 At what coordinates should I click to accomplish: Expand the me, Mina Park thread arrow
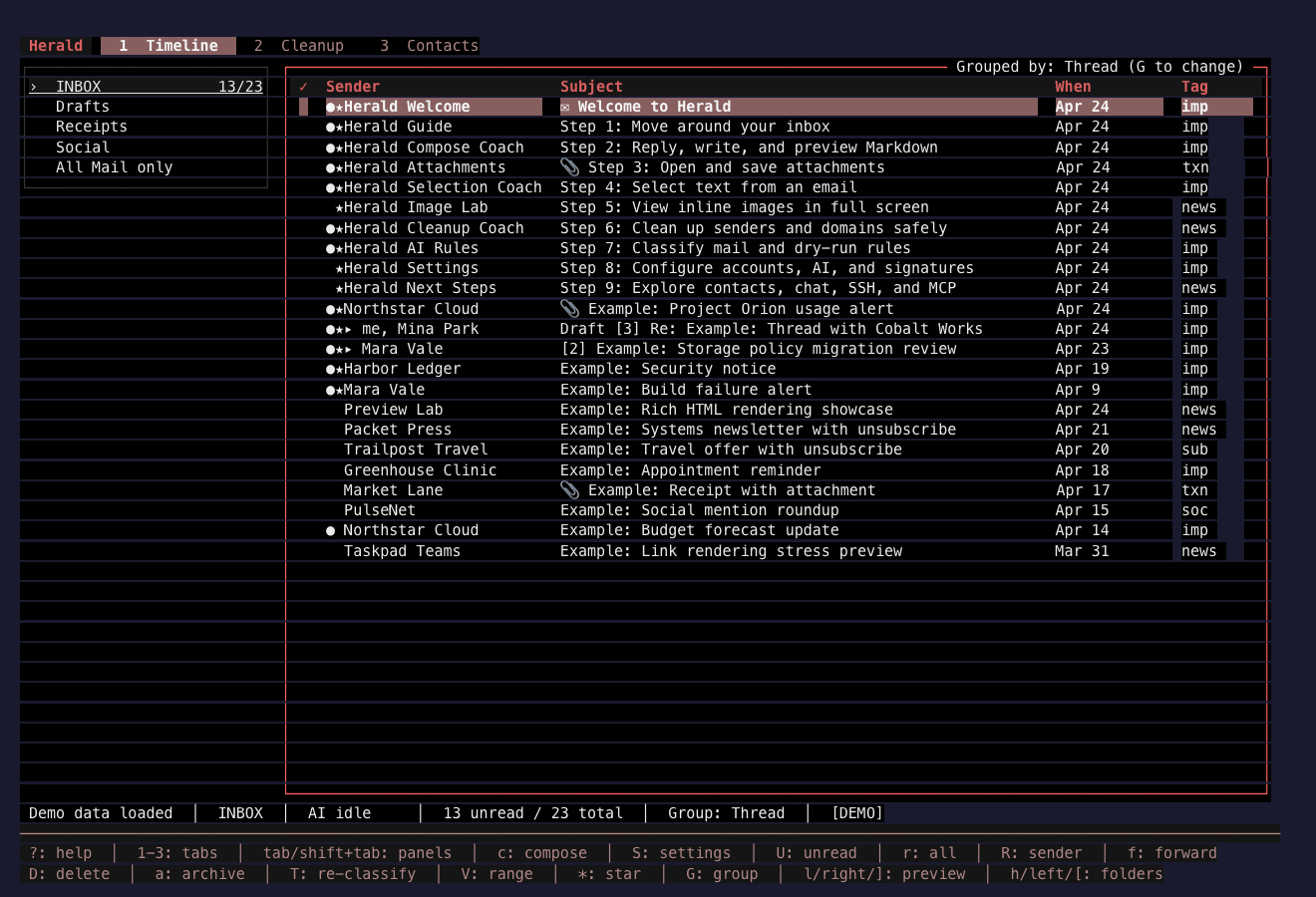(348, 329)
